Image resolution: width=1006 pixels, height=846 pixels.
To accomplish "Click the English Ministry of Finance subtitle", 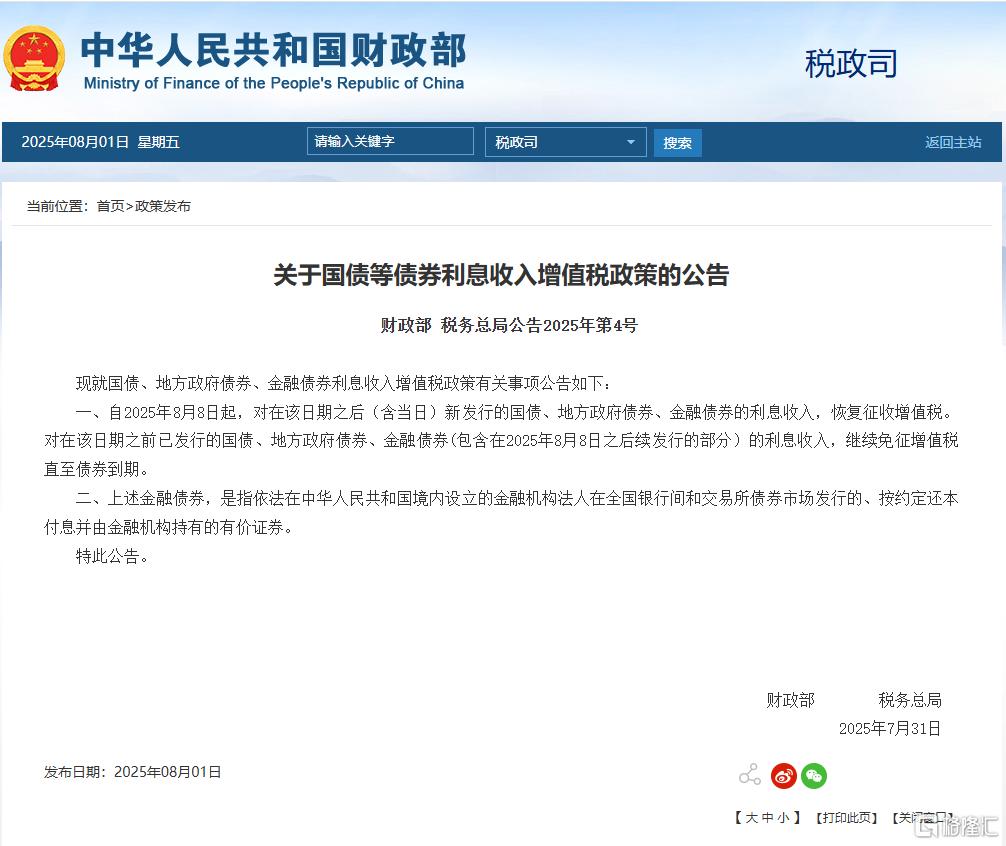I will click(x=274, y=83).
